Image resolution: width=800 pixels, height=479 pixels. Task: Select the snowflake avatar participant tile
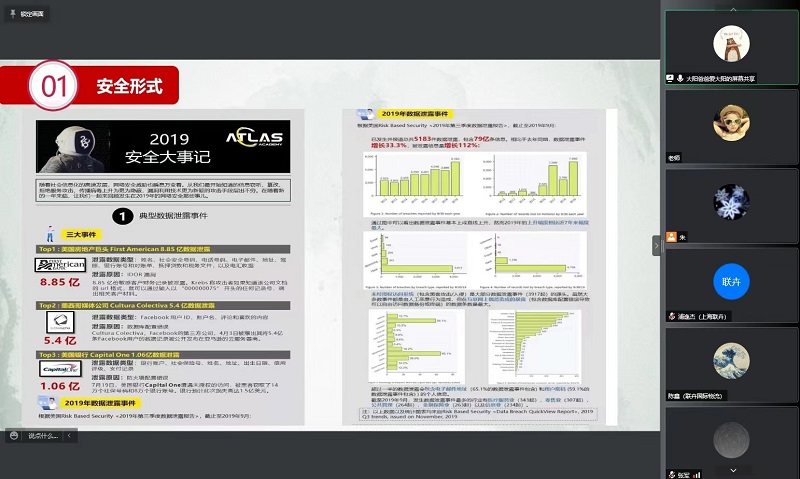pyautogui.click(x=731, y=206)
